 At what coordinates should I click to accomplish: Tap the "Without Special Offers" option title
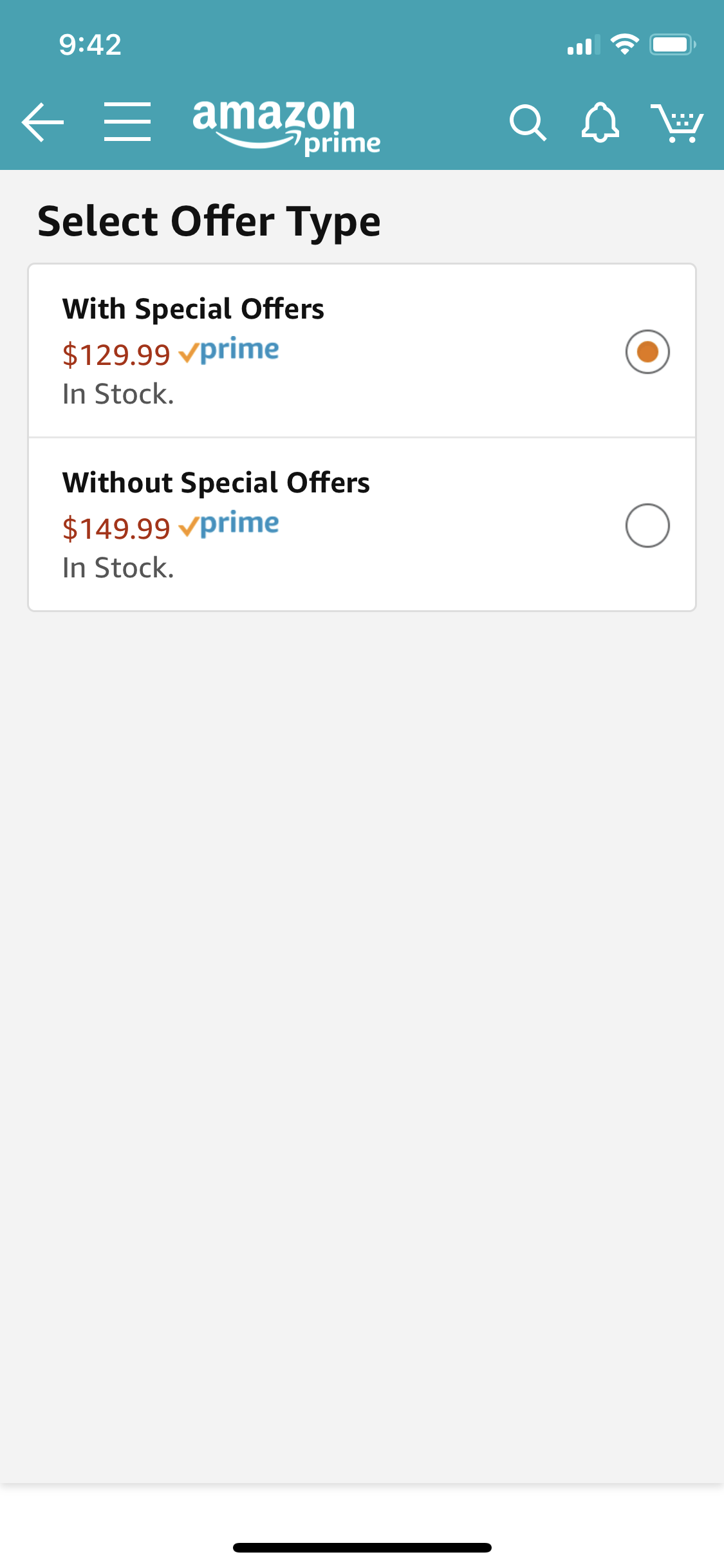point(216,483)
